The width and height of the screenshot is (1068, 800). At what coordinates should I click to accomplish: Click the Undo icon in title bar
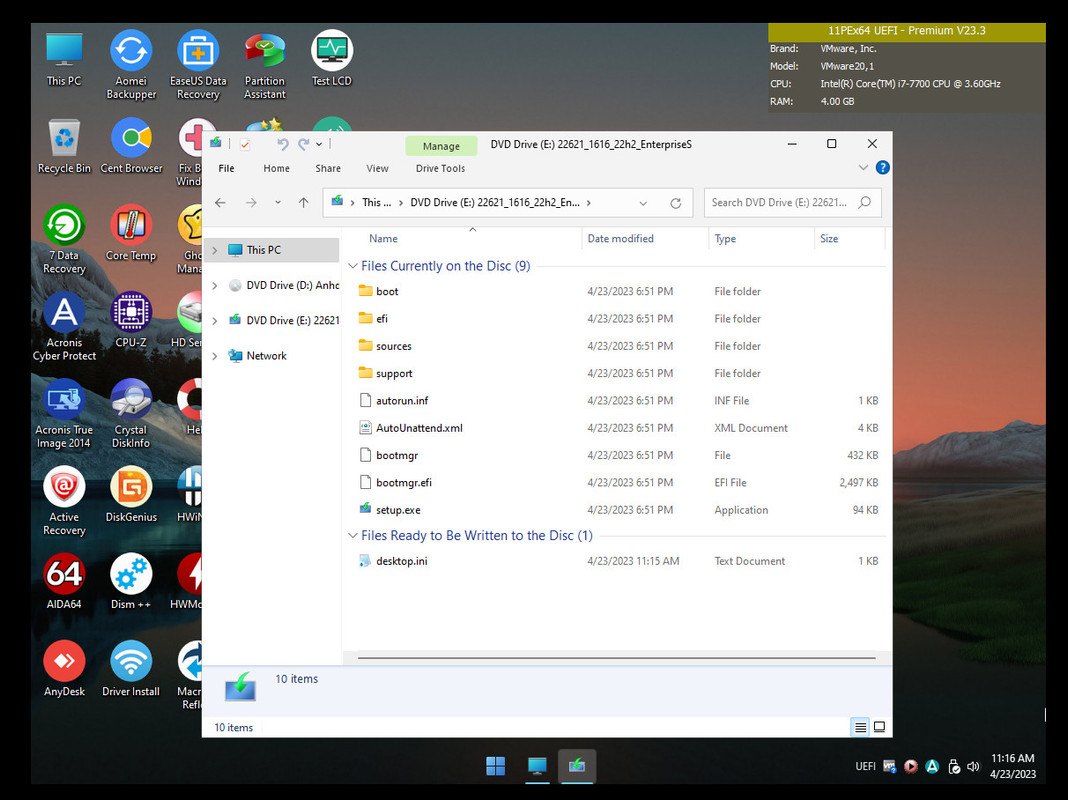point(283,144)
